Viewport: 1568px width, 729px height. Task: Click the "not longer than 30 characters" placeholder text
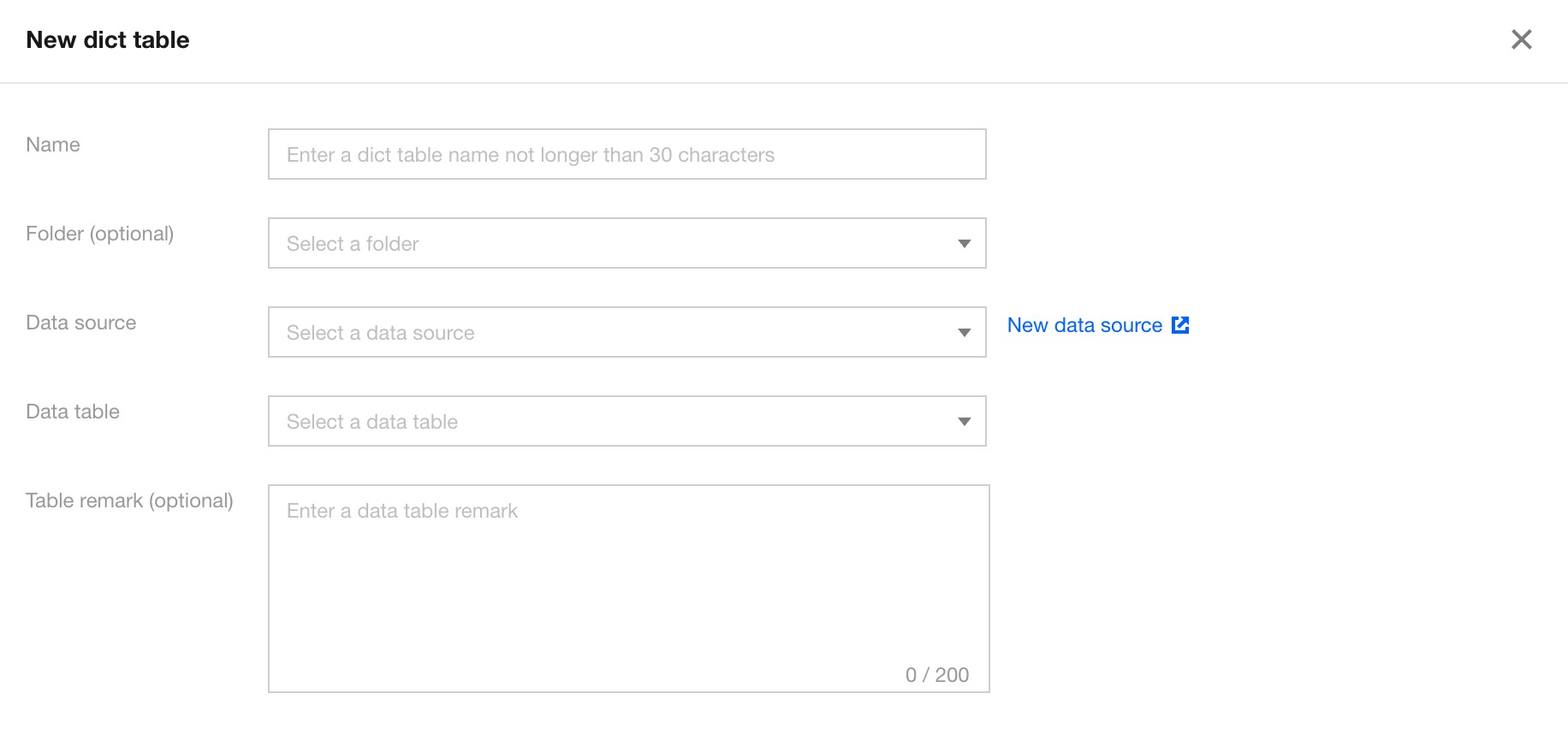[639, 155]
